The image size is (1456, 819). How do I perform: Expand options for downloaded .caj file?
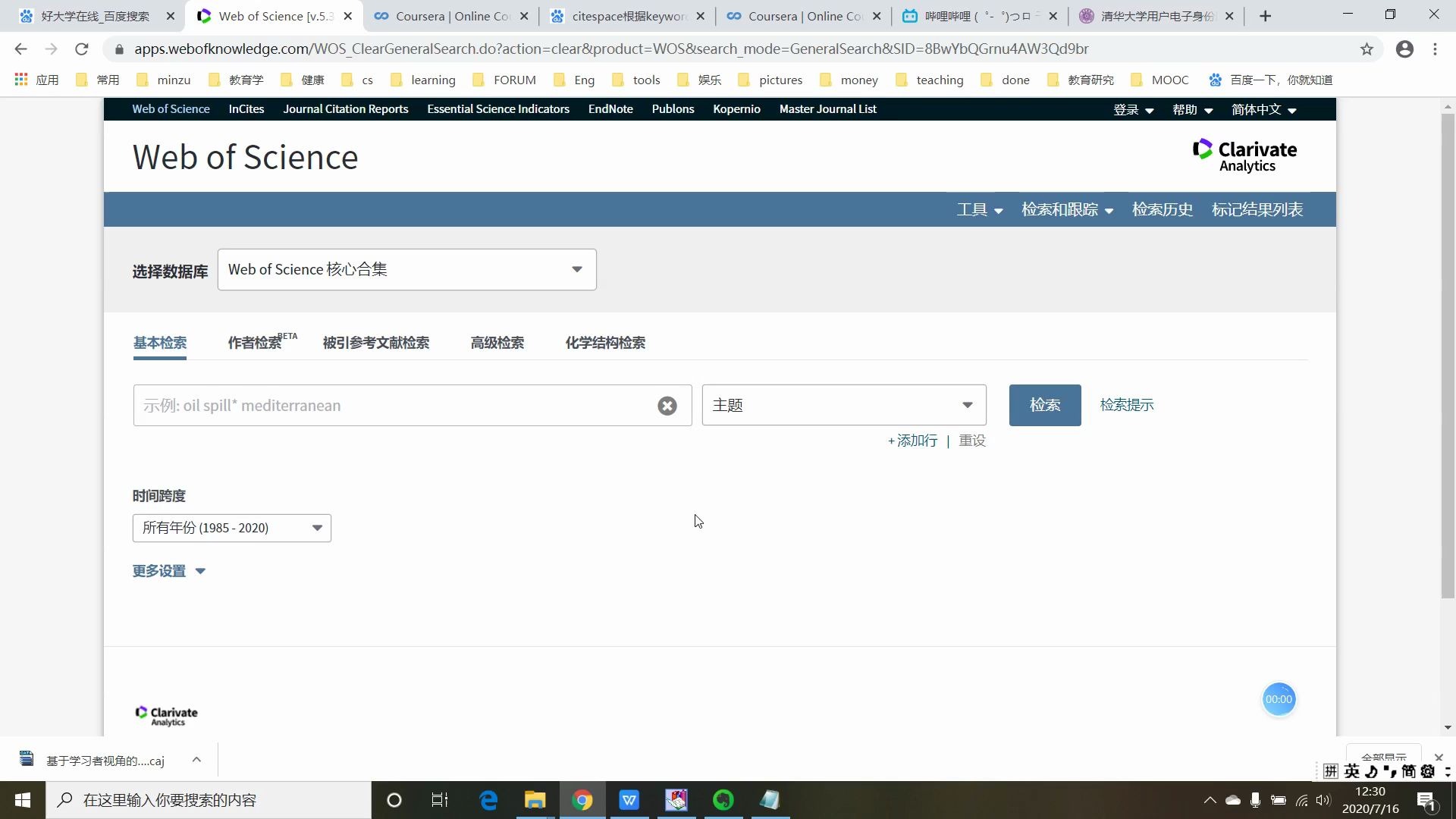(196, 759)
